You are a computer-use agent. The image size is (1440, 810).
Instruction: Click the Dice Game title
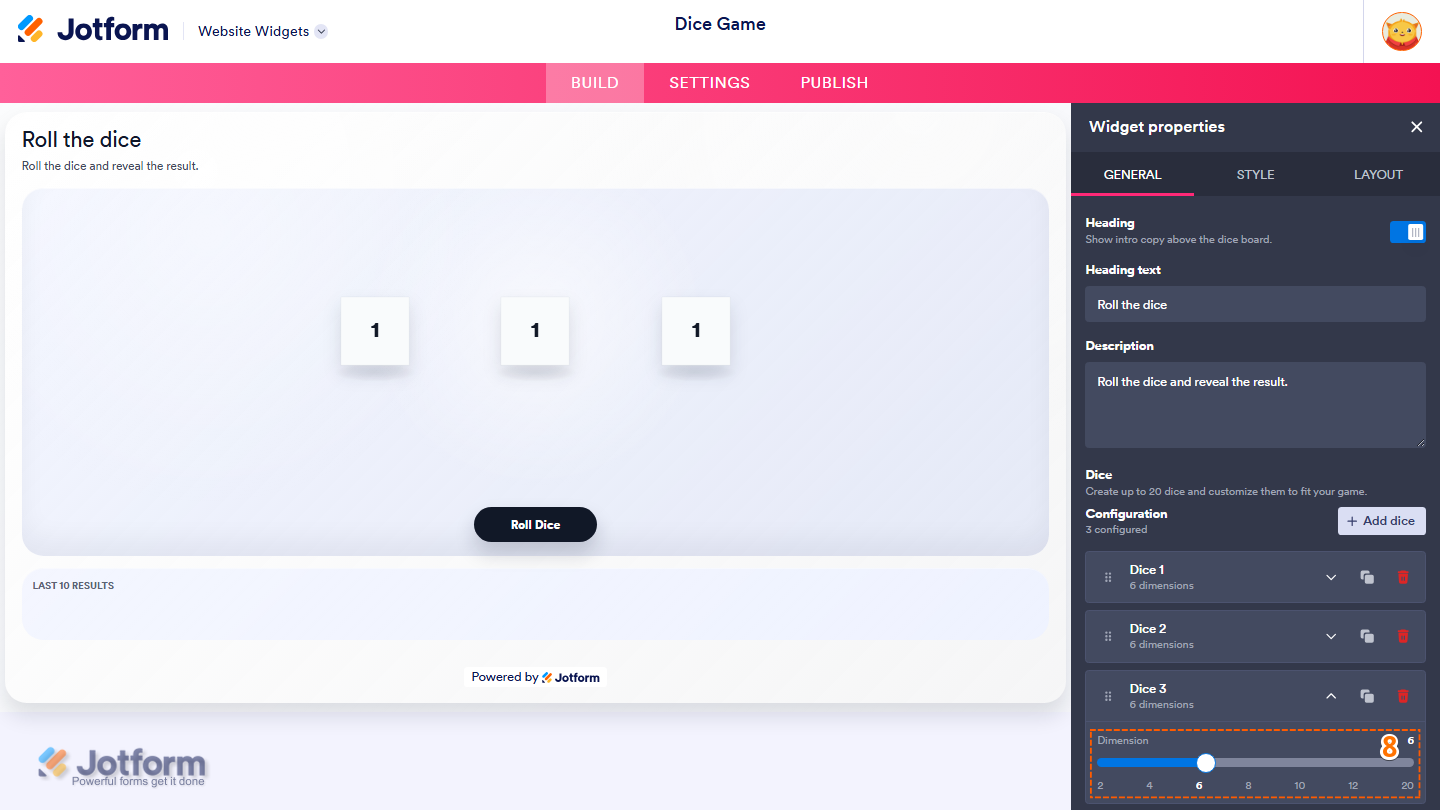coord(720,24)
